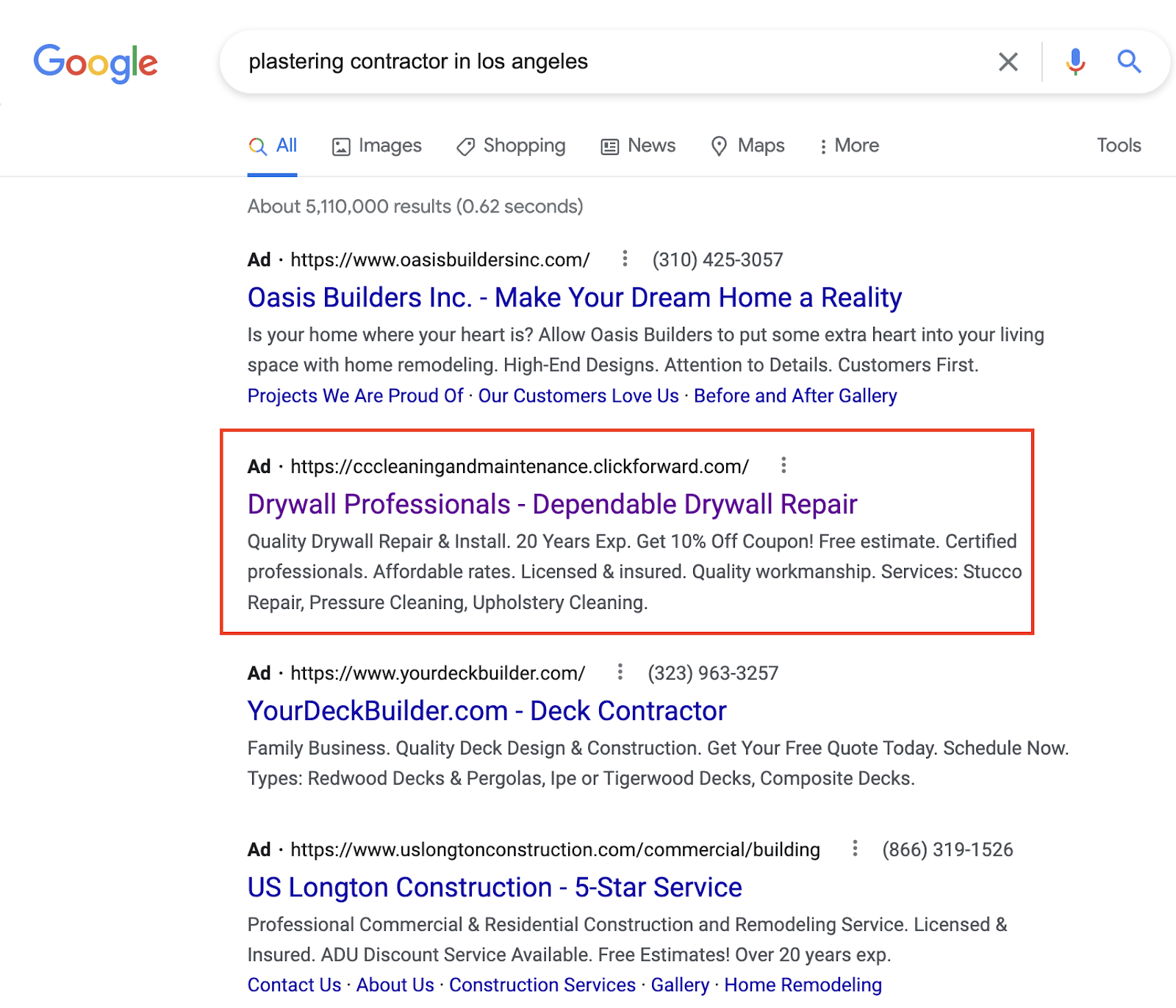
Task: Switch to Images tab
Action: pos(377,145)
